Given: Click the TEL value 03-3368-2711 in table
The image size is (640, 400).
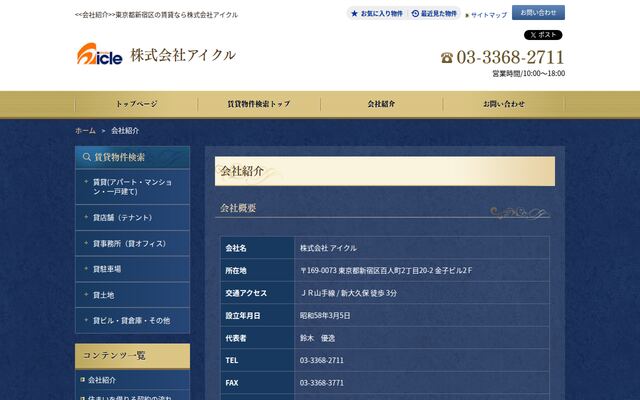Looking at the screenshot, I should pos(422,360).
